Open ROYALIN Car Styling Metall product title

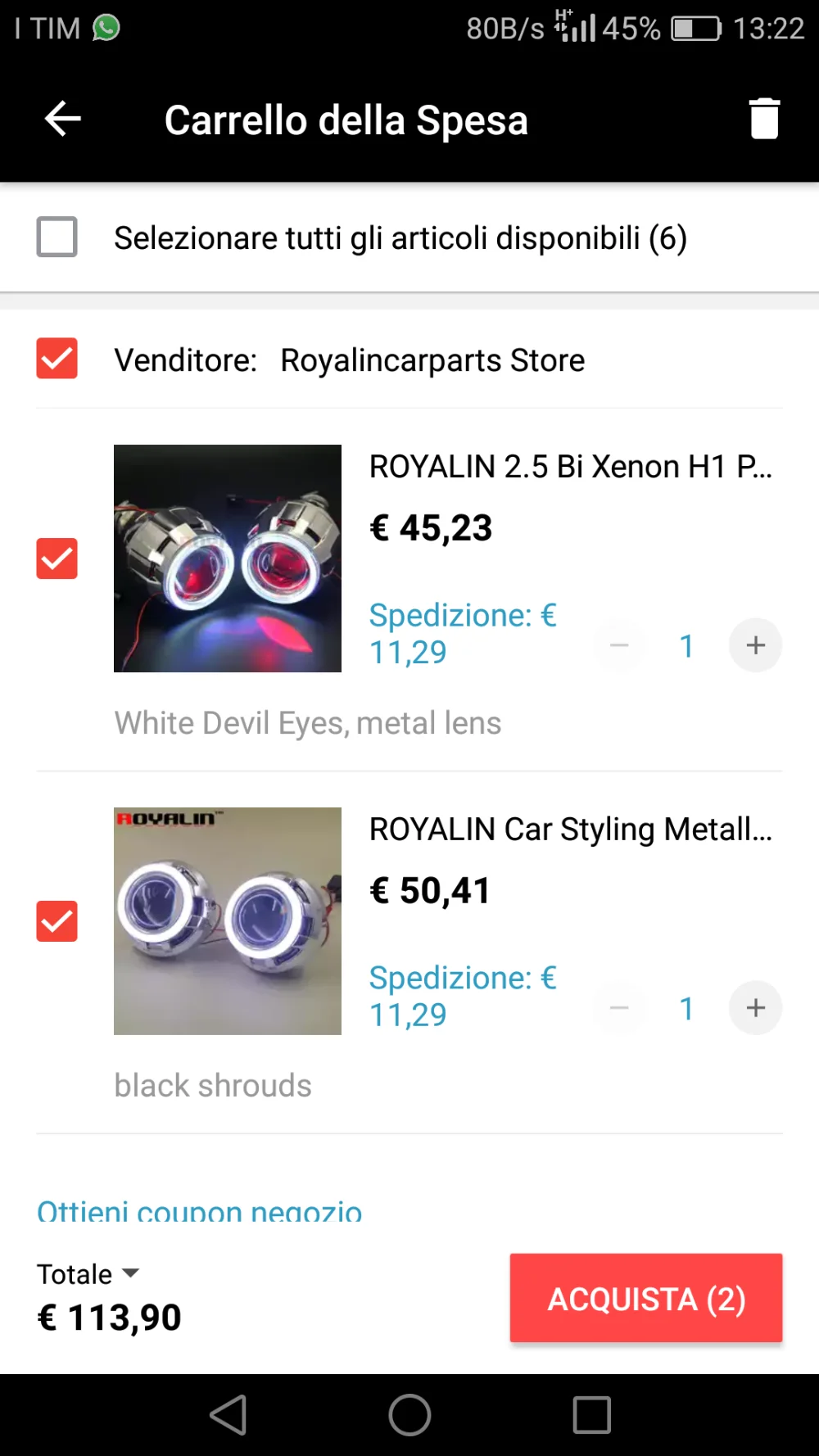(571, 830)
